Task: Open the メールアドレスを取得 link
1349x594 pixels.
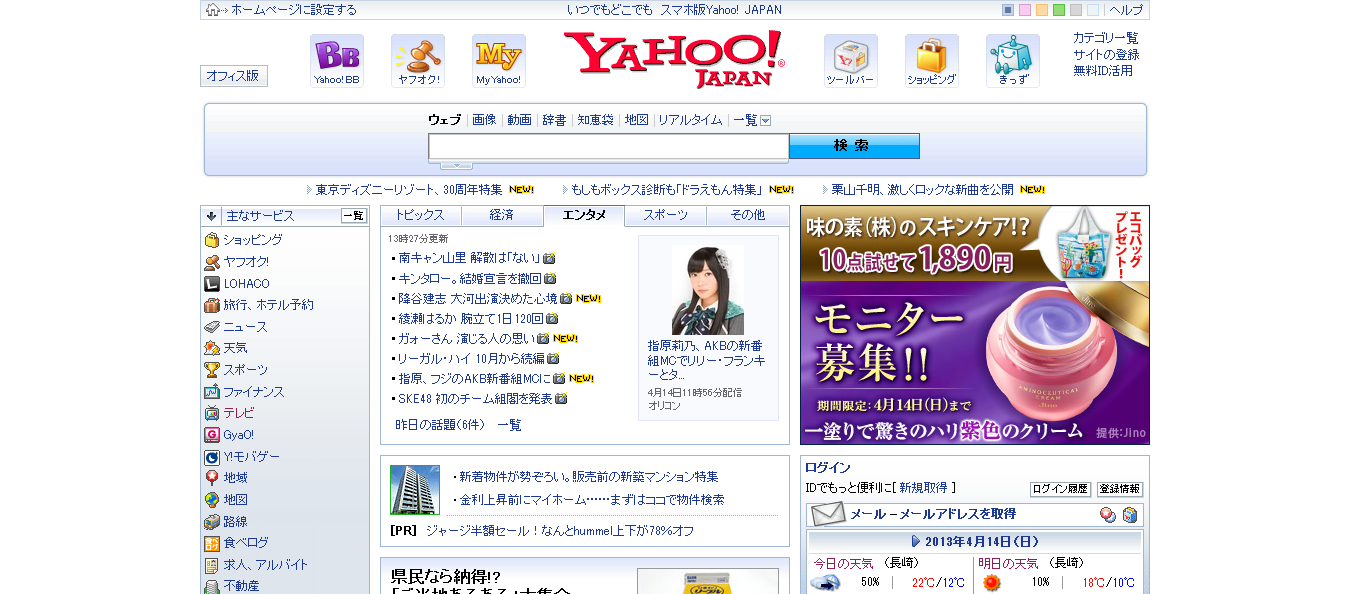Action: click(960, 514)
